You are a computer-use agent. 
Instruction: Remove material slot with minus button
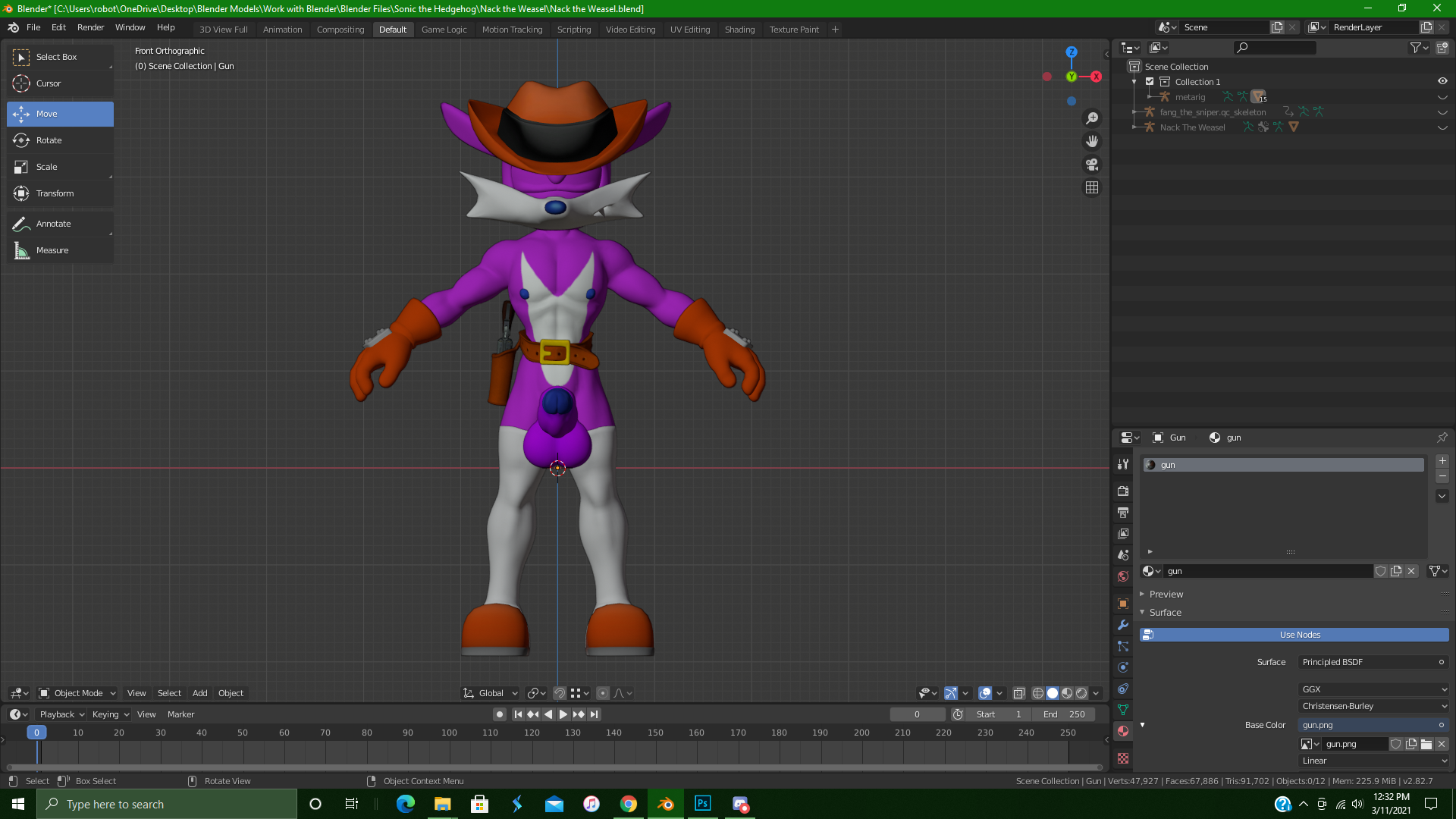pos(1442,476)
